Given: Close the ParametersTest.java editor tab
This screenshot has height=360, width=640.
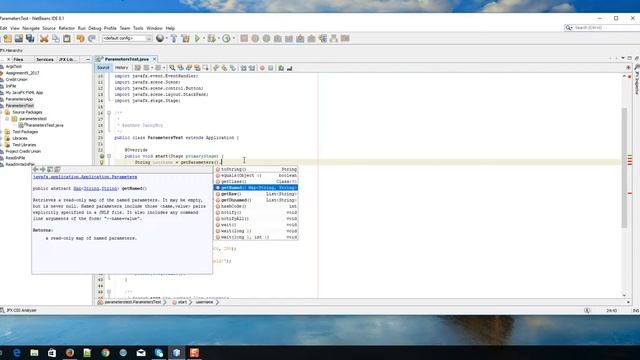Looking at the screenshot, I should point(154,59).
